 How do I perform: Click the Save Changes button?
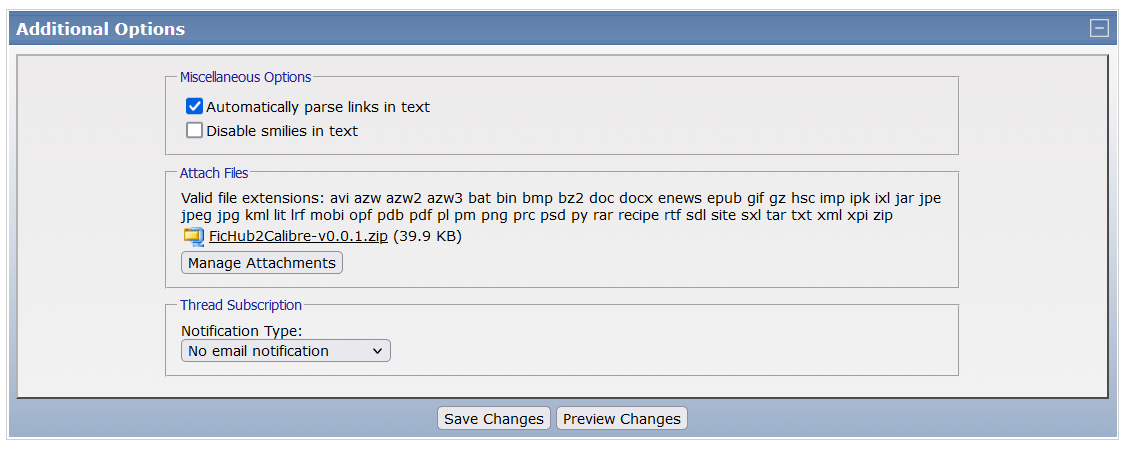pyautogui.click(x=494, y=419)
